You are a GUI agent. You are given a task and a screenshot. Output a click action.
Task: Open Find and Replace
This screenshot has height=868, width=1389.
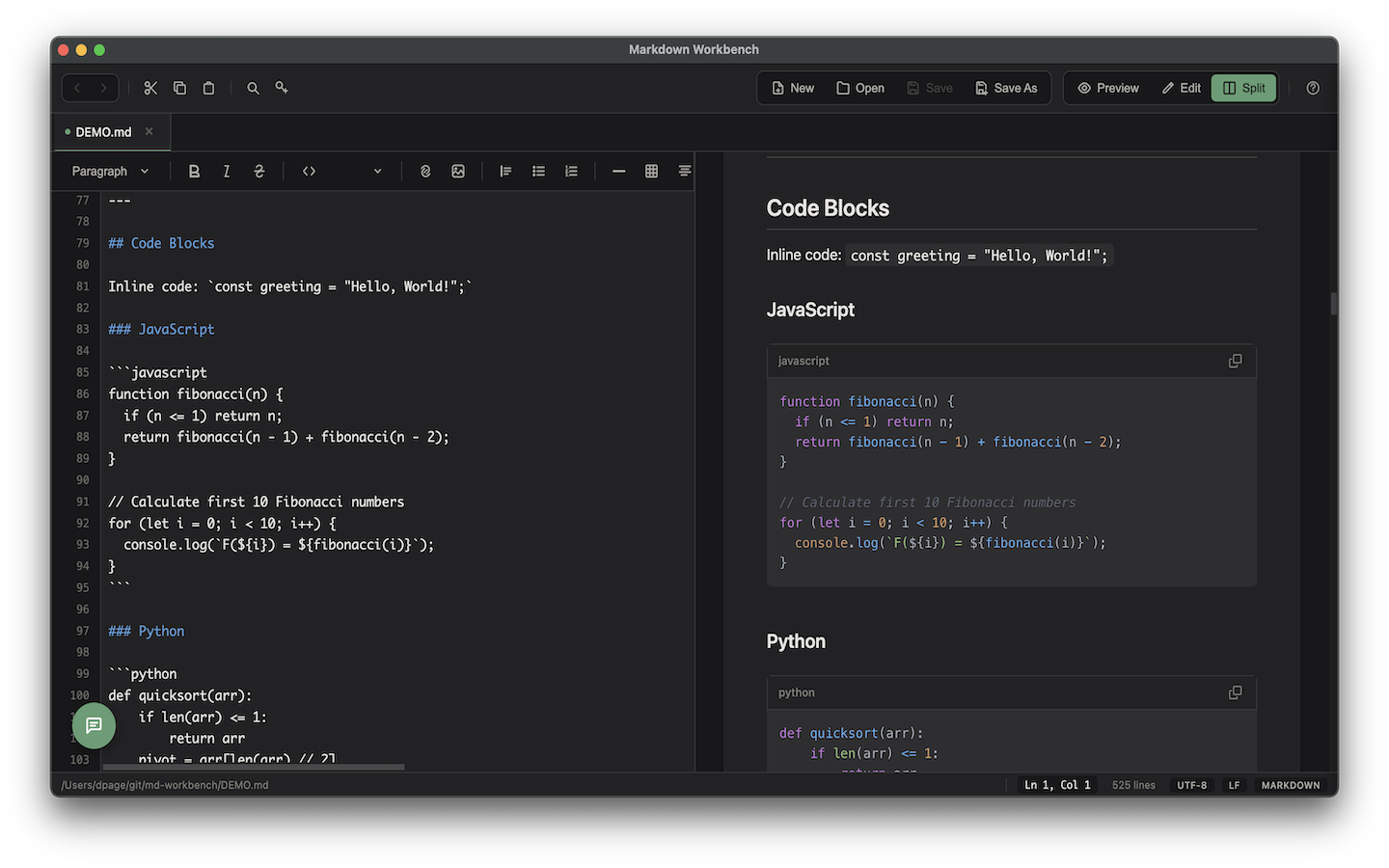pyautogui.click(x=282, y=88)
